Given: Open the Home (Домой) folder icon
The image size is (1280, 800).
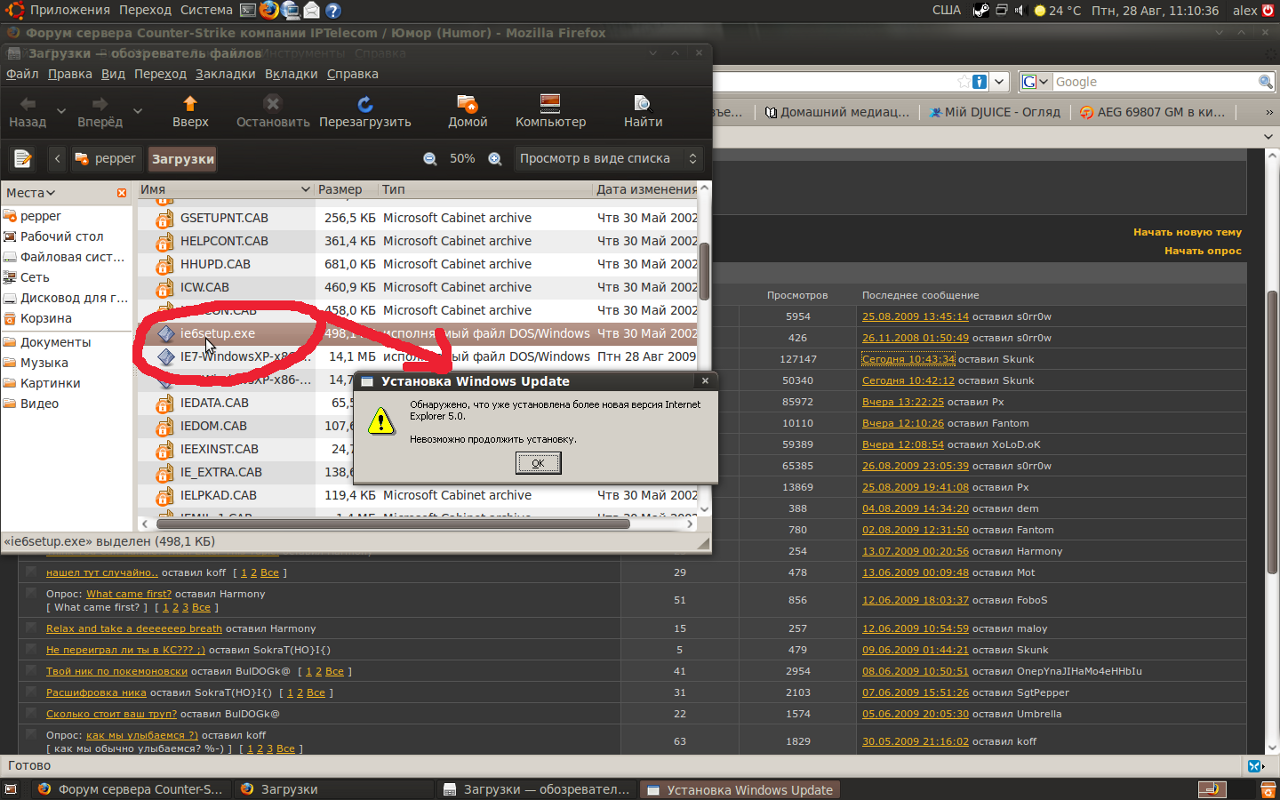Looking at the screenshot, I should tap(467, 103).
